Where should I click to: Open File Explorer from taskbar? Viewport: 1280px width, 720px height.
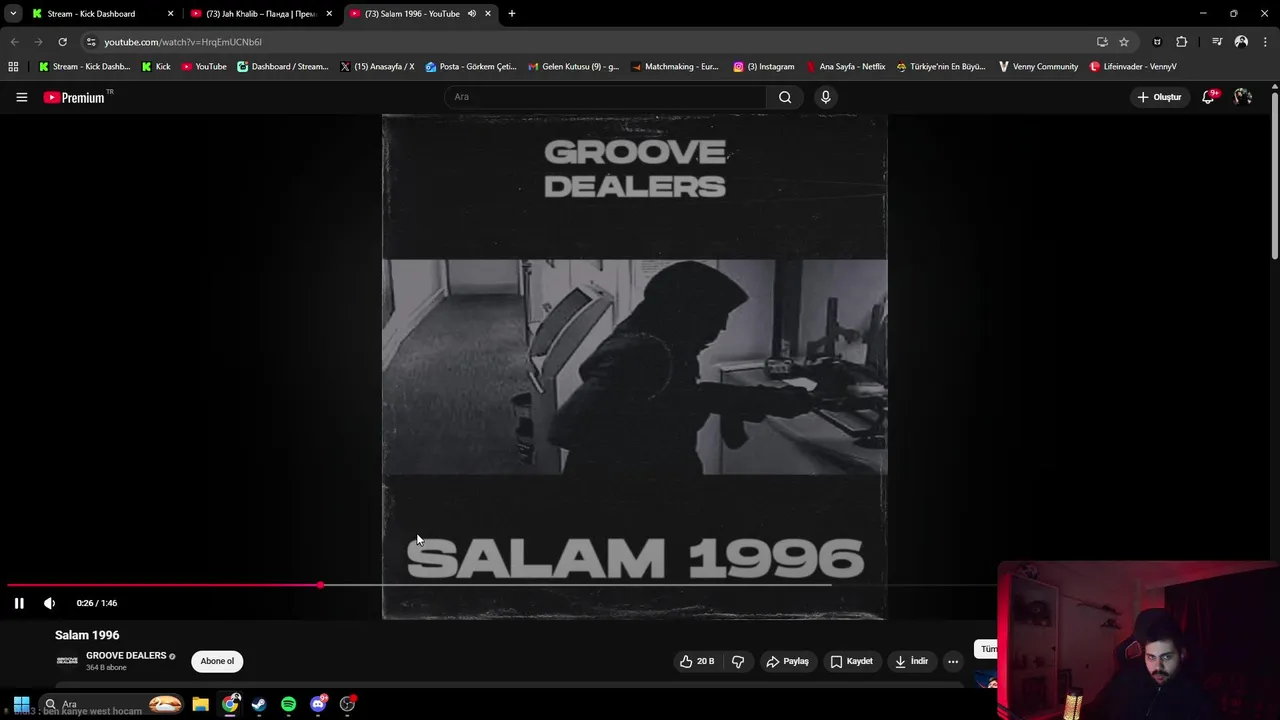(x=200, y=704)
